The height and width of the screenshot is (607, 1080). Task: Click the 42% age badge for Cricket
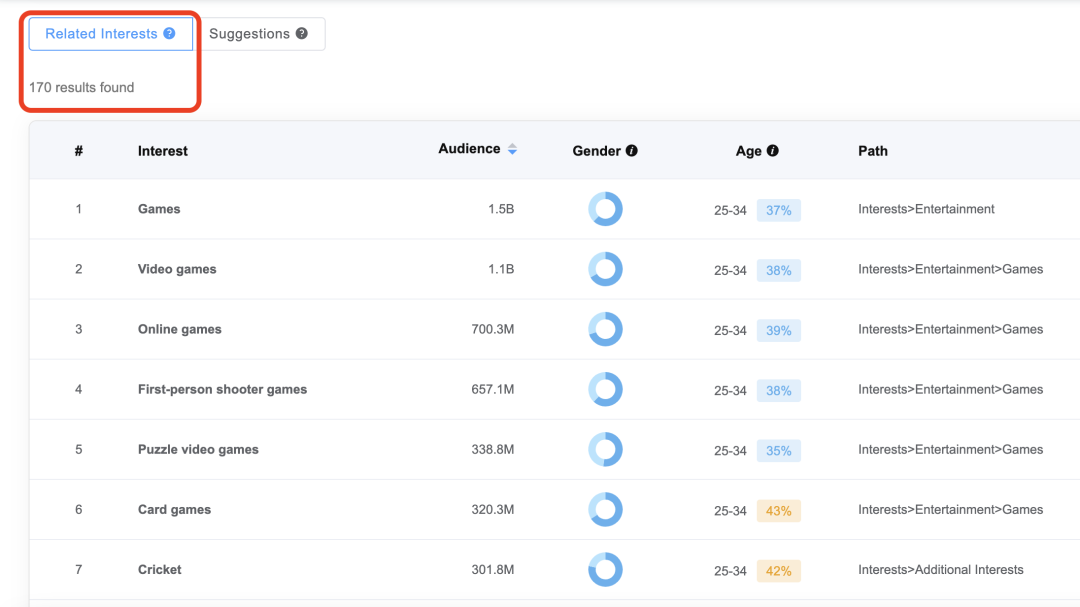778,570
